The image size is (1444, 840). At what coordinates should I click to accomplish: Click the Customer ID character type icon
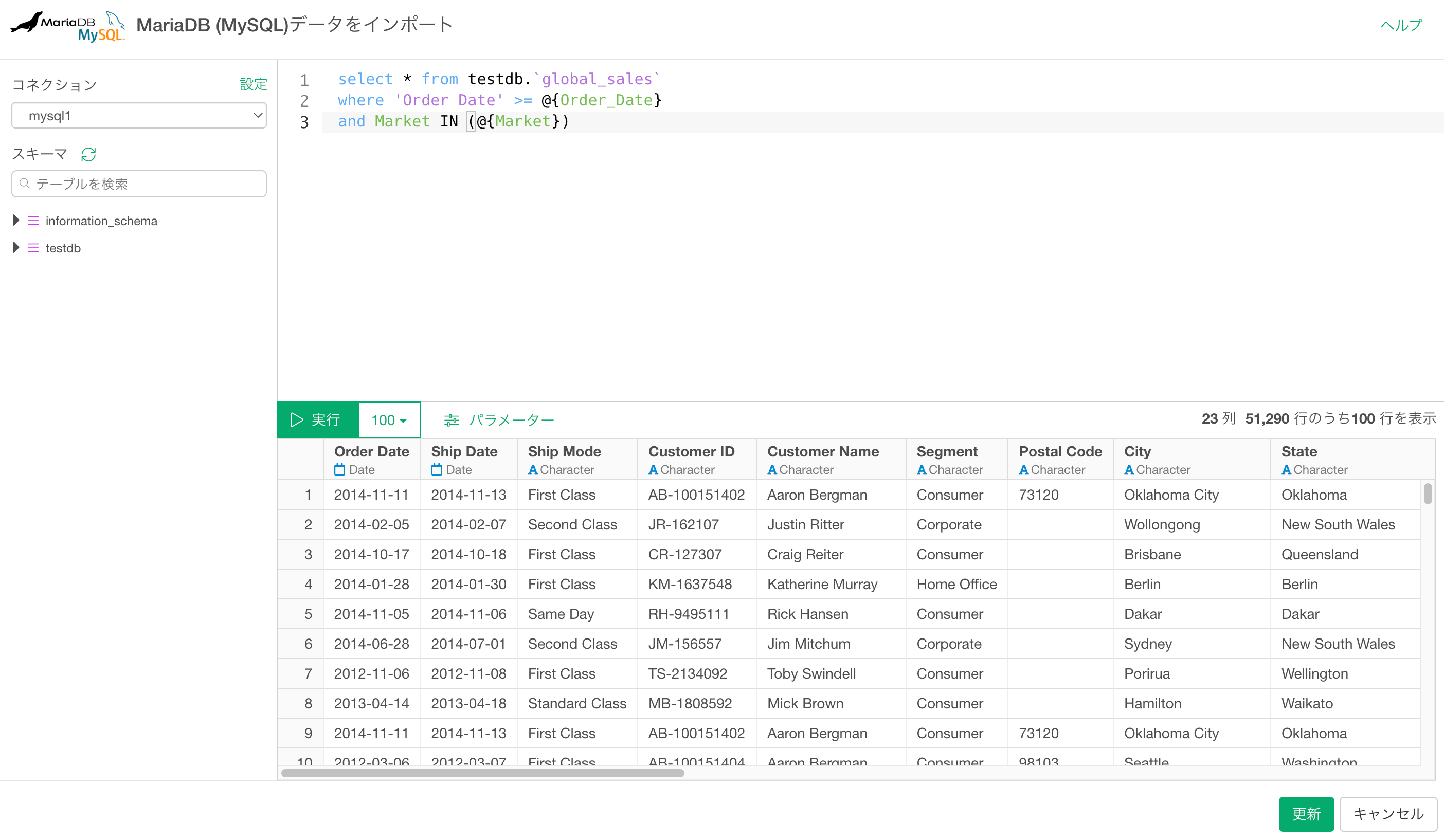tap(653, 470)
